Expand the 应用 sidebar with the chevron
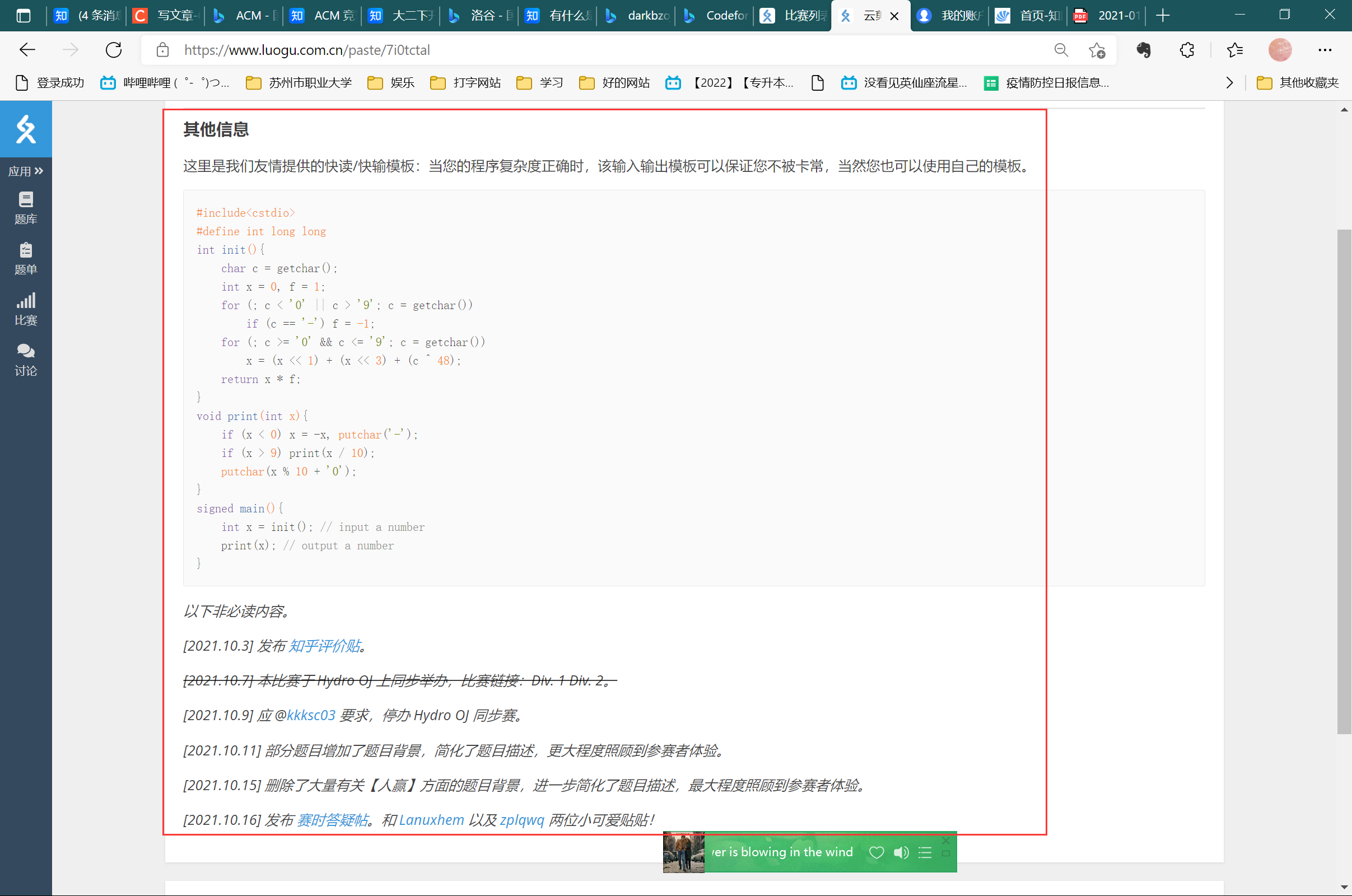This screenshot has width=1352, height=896. click(39, 170)
